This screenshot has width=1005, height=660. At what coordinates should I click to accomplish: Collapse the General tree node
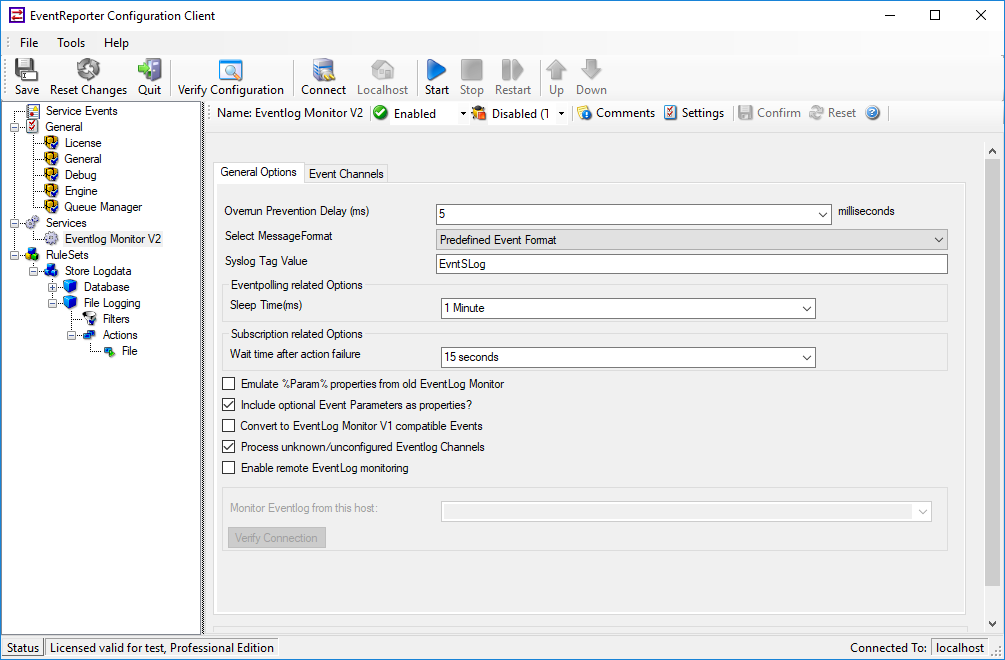click(x=14, y=127)
